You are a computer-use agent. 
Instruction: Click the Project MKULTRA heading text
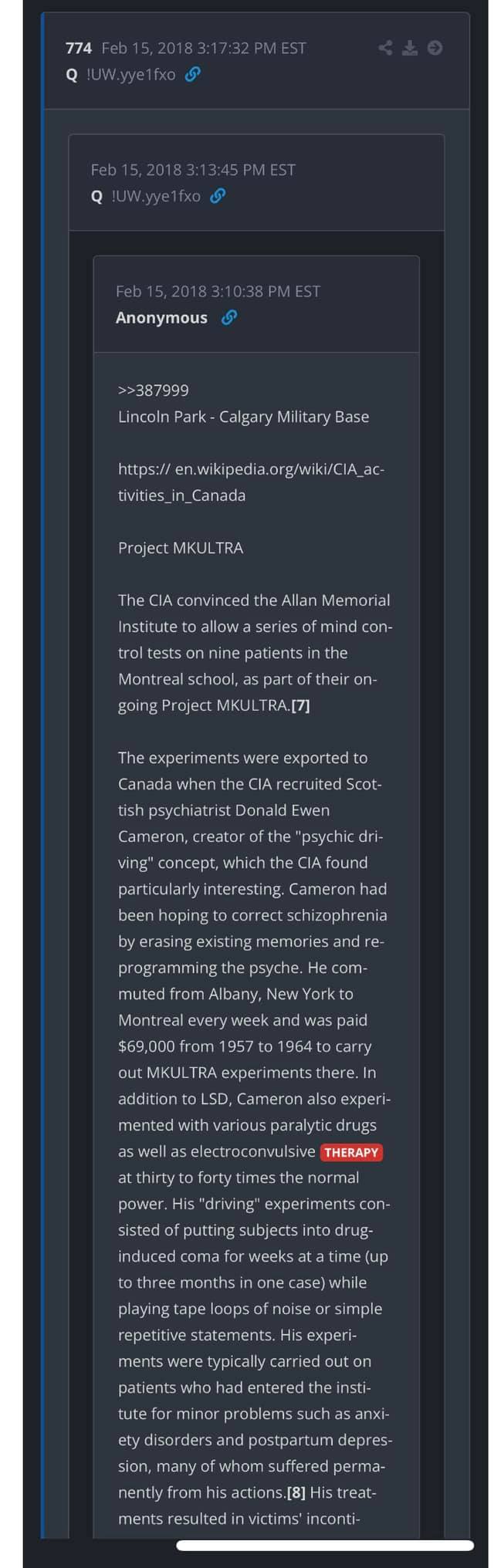coord(180,548)
